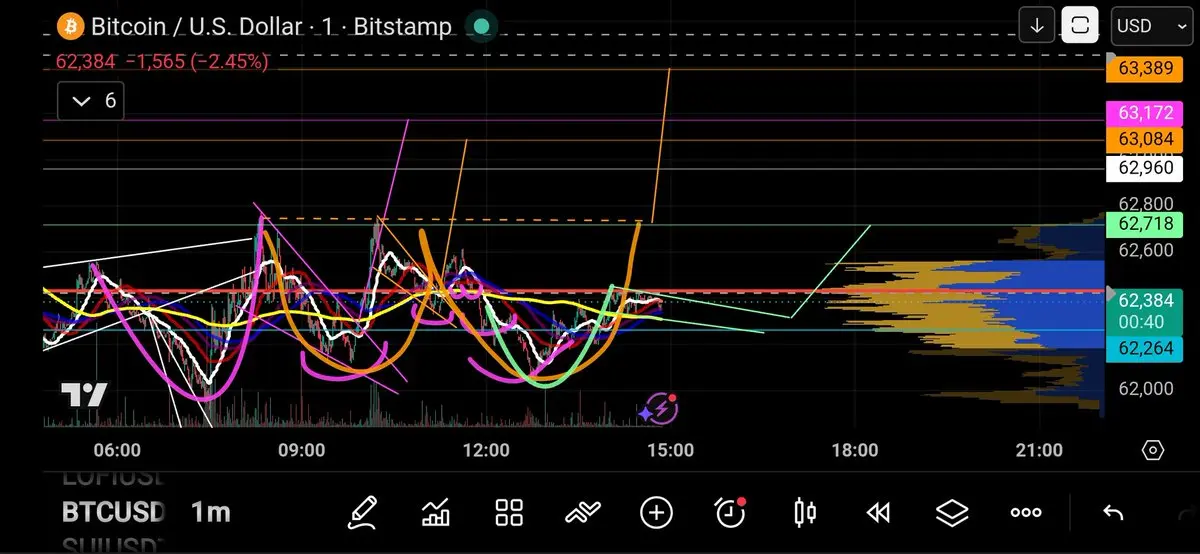The width and height of the screenshot is (1200, 554).
Task: Select the 62,960 white price label
Action: 1145,168
